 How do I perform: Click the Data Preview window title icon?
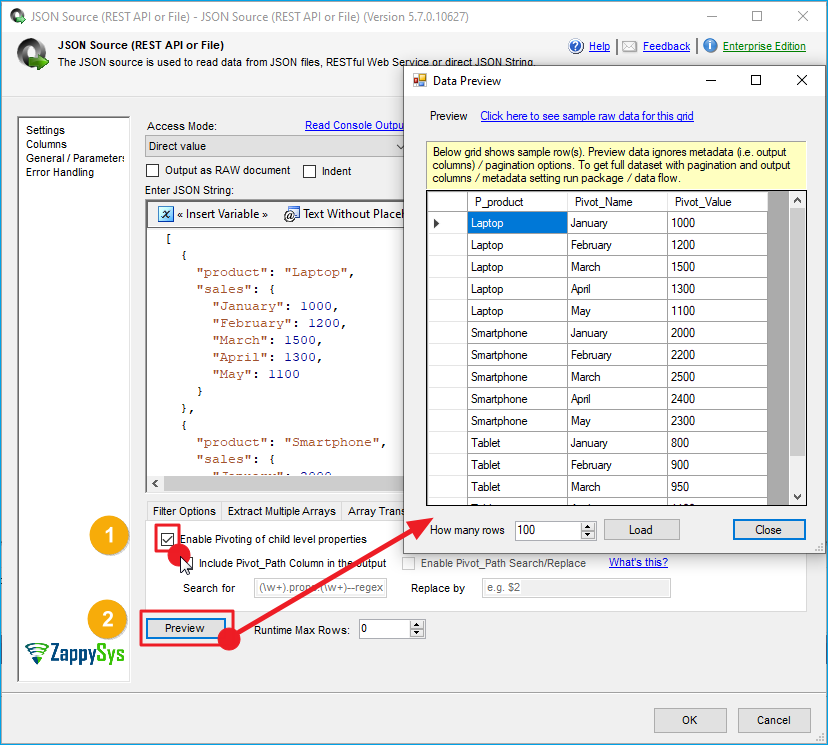click(x=420, y=80)
